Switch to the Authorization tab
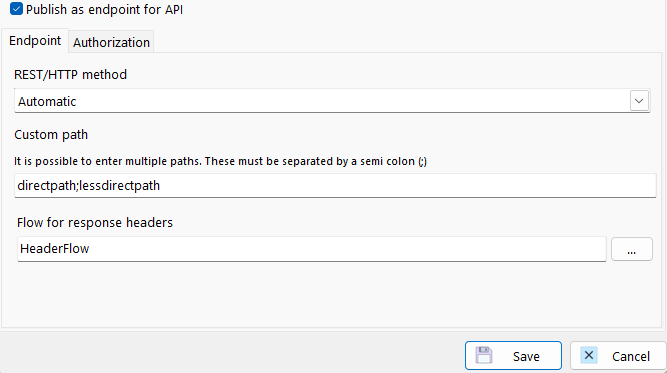The image size is (667, 373). click(111, 42)
